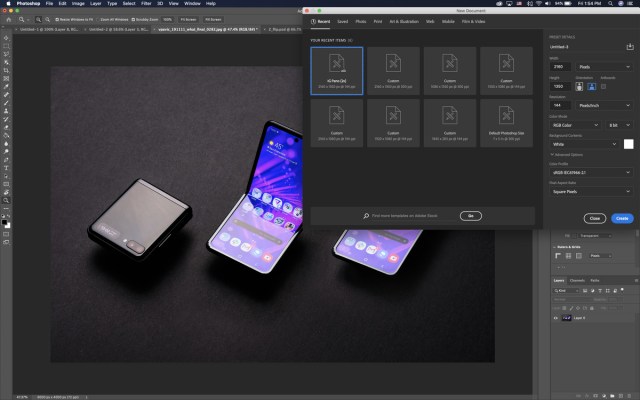This screenshot has height=400, width=640.
Task: Switch to the Film & Video tab
Action: (473, 21)
